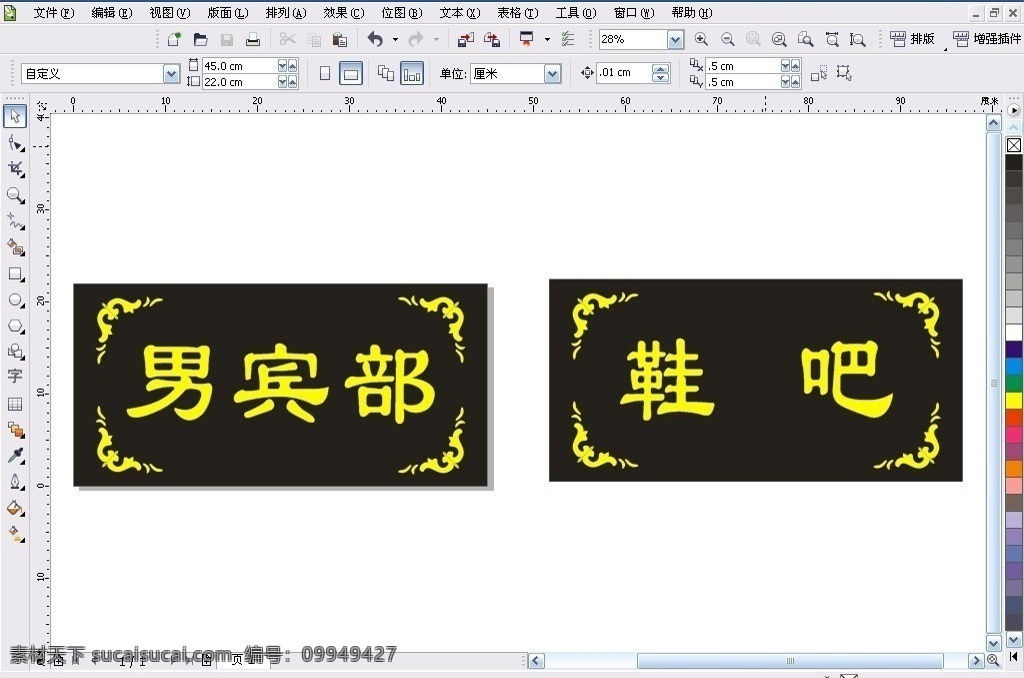
Task: Open the 位图 menu
Action: click(x=402, y=13)
